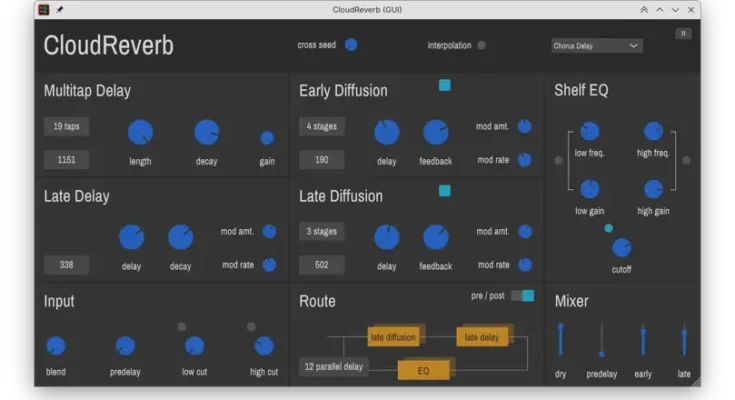Toggle the Late Diffusion enable square
Viewport: 735px width, 400px height.
click(444, 190)
